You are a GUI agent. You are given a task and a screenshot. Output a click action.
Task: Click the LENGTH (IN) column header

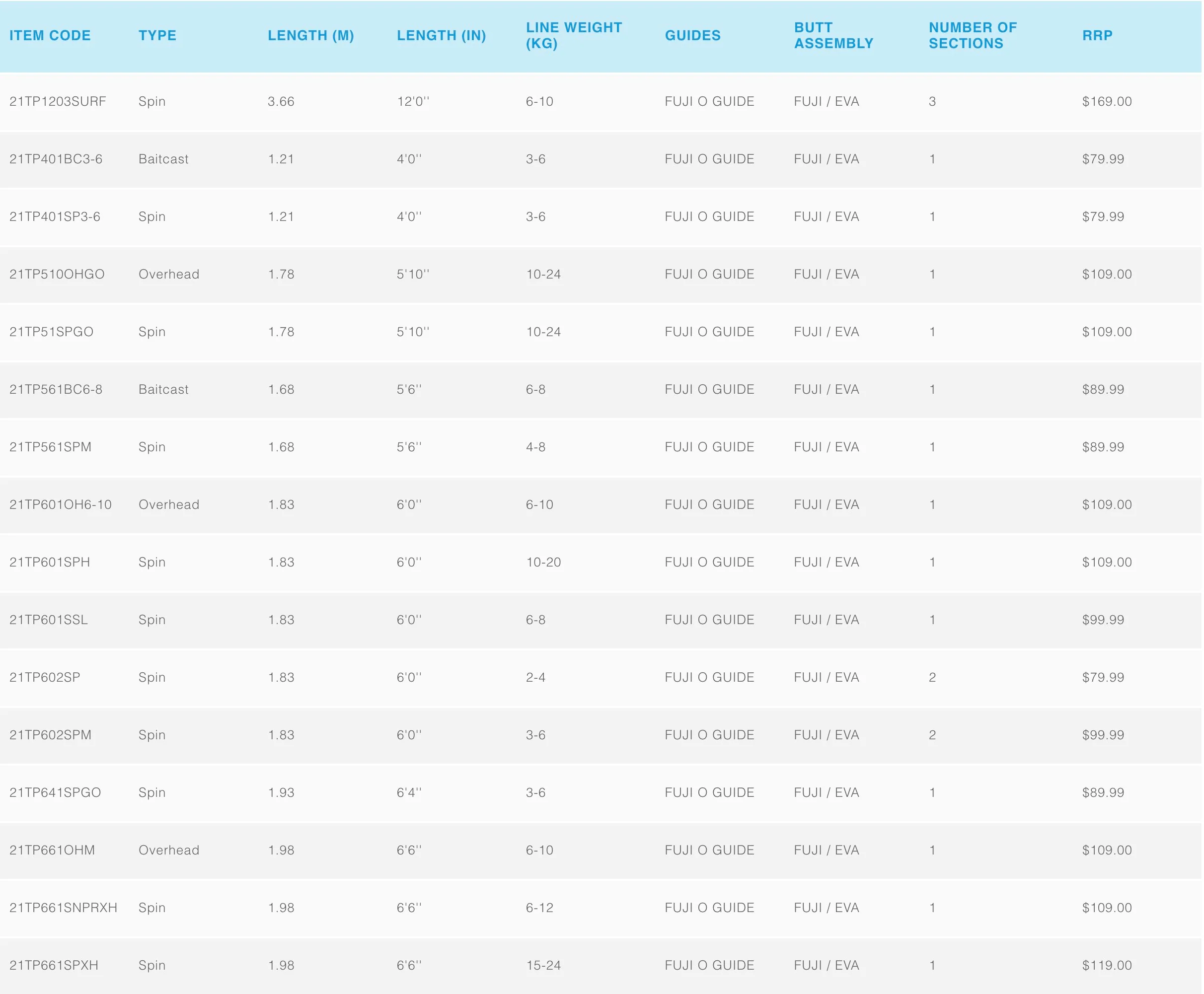pos(442,36)
